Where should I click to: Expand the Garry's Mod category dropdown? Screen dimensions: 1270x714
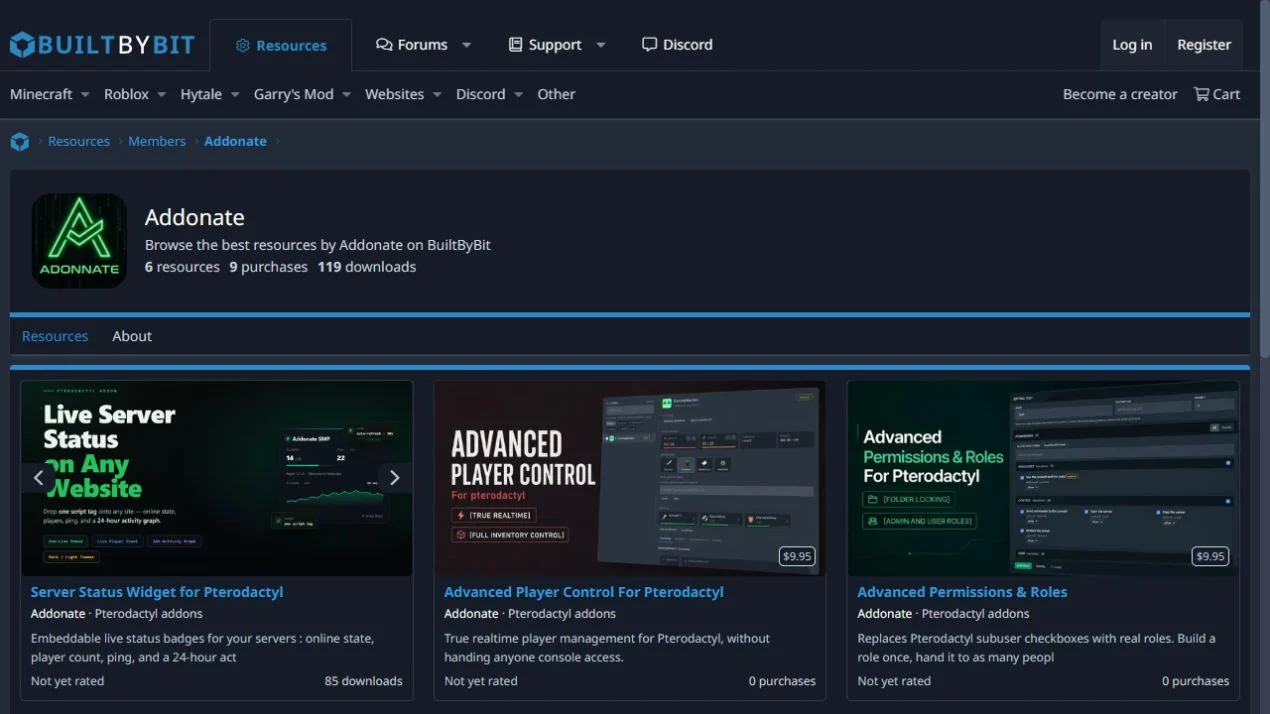[x=346, y=95]
